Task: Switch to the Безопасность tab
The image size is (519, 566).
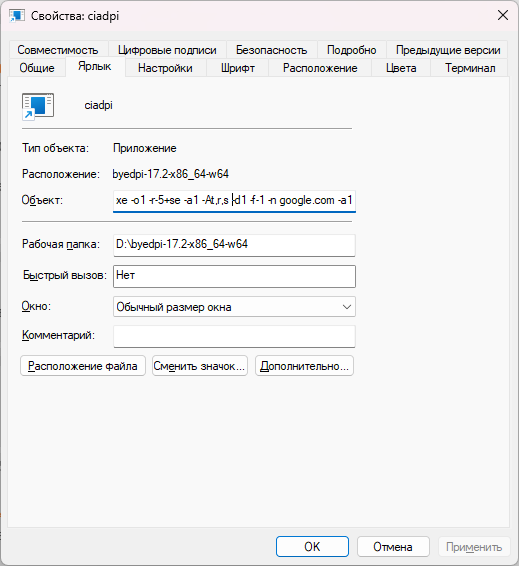Action: point(271,50)
